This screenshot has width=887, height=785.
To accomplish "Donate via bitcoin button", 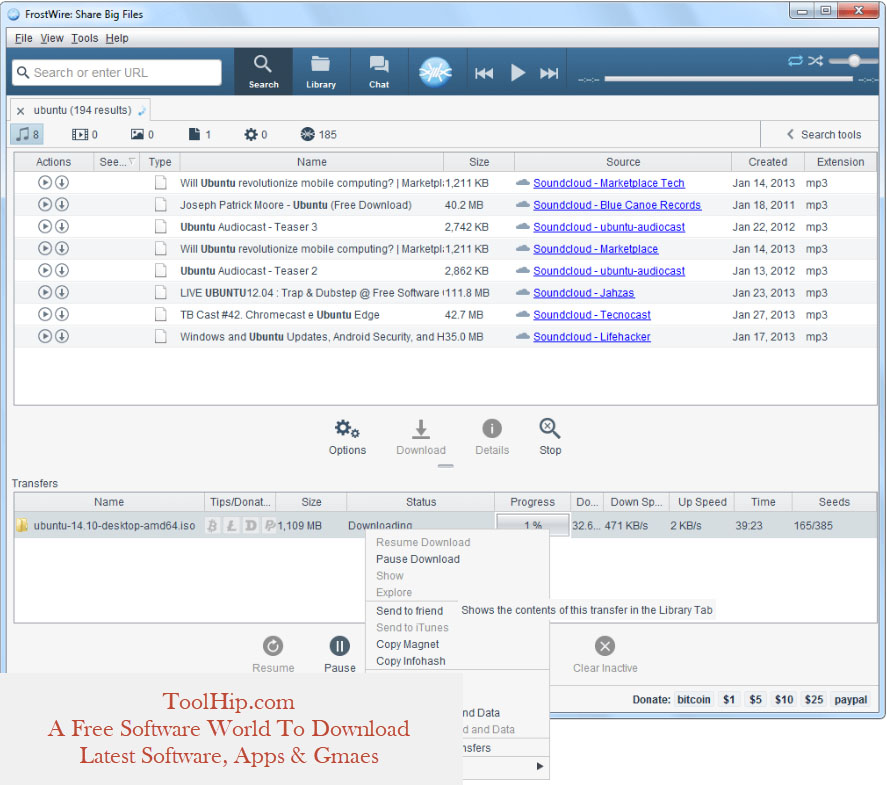I will point(694,700).
